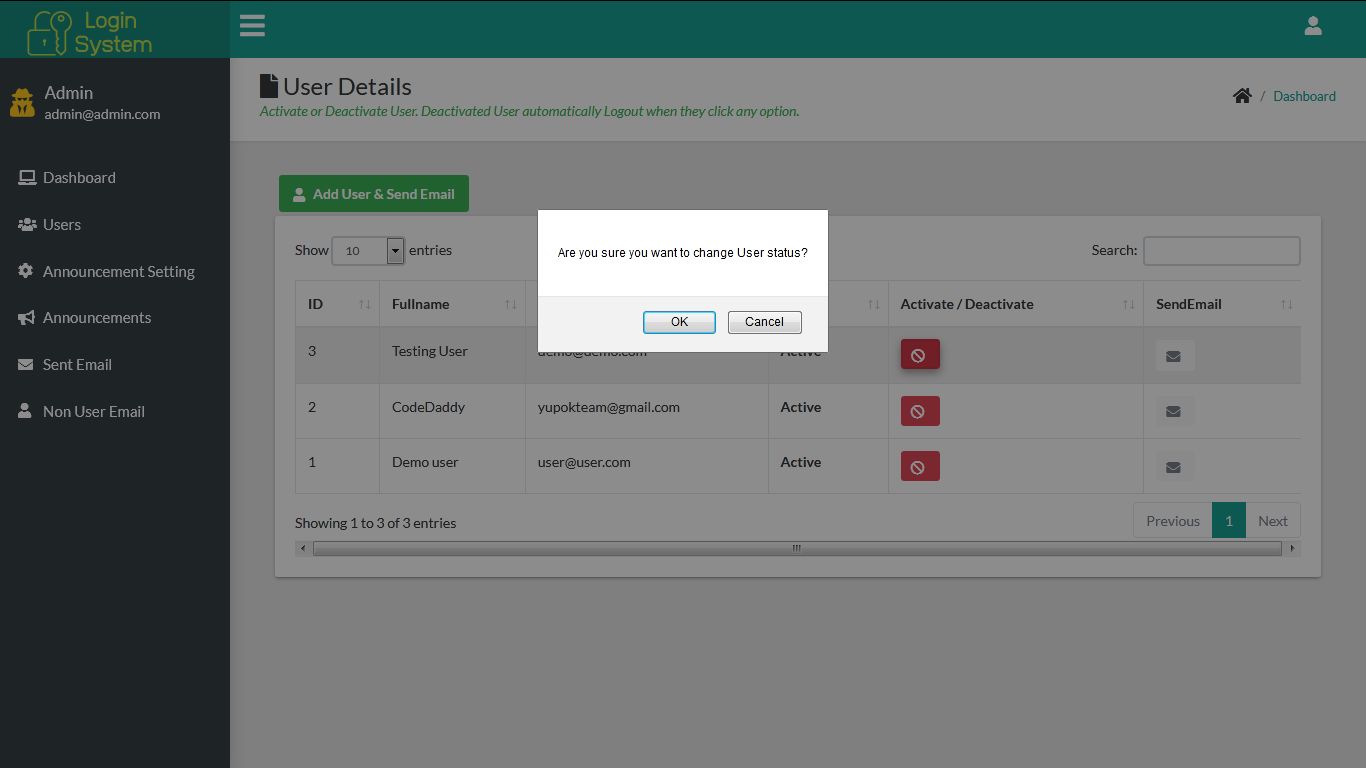Image resolution: width=1366 pixels, height=768 pixels.
Task: Click the megaphone icon beside Announcements
Action: coord(27,318)
